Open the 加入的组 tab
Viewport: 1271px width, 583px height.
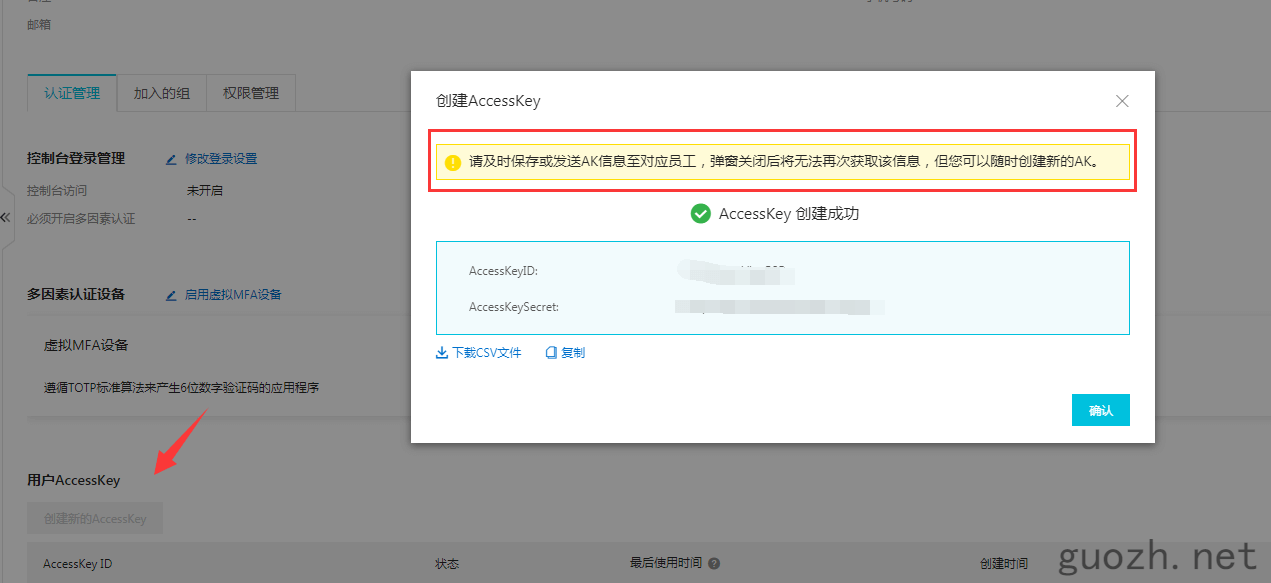click(x=162, y=93)
